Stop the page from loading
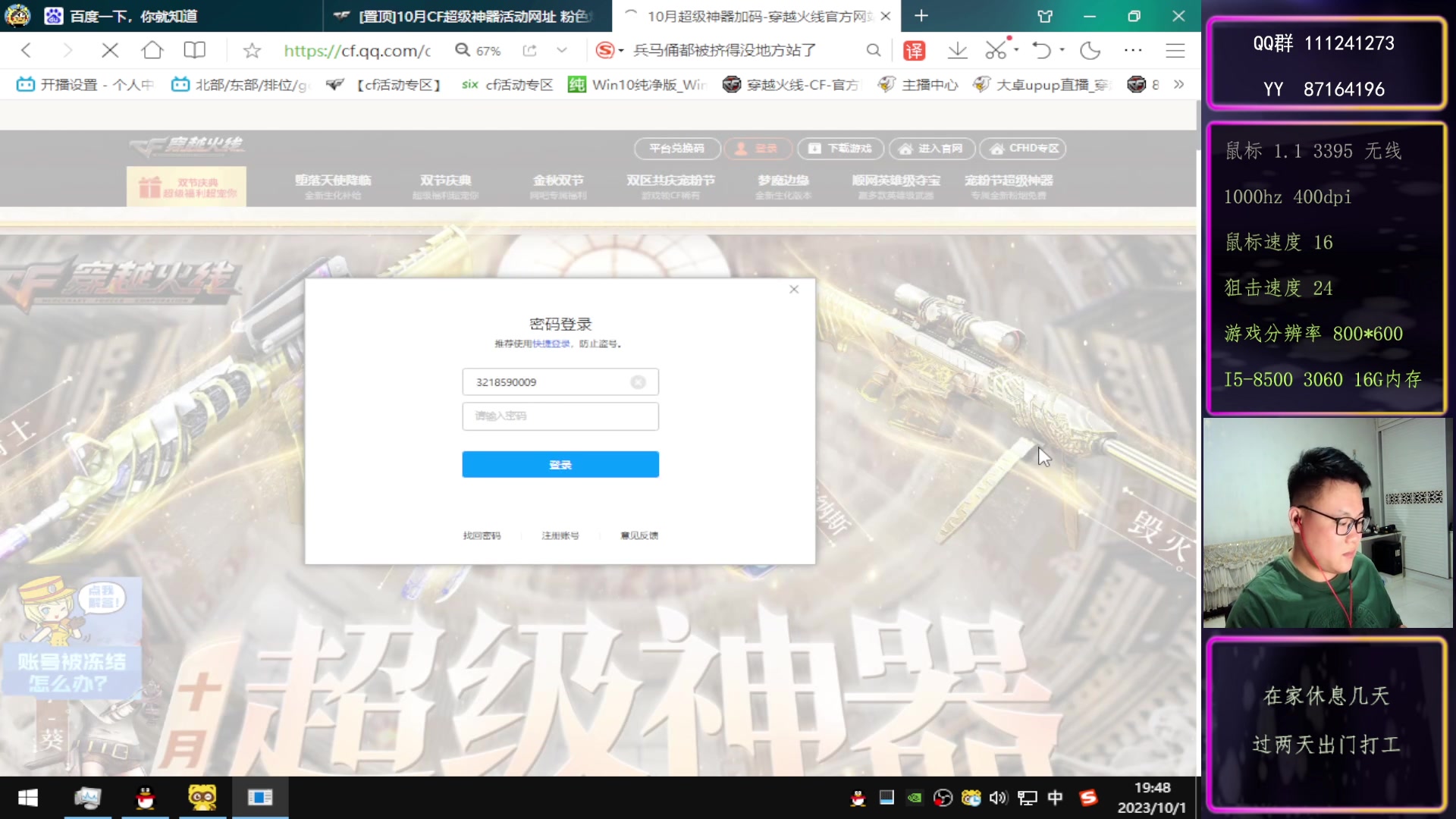 [x=110, y=51]
